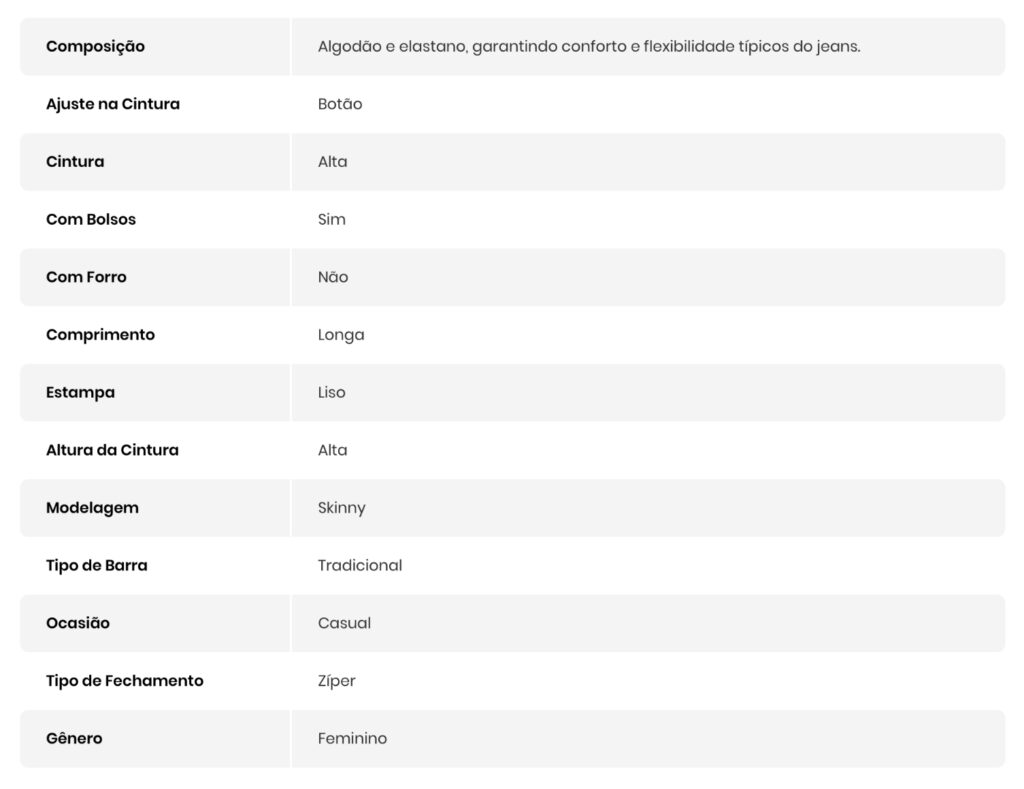1024x789 pixels.
Task: Click the Liso pattern value
Action: [x=332, y=392]
